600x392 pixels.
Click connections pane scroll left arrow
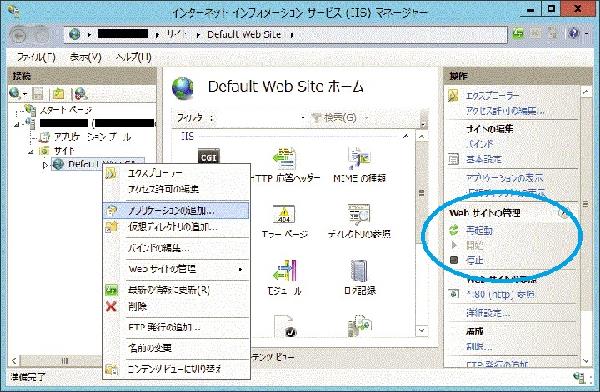pos(14,361)
